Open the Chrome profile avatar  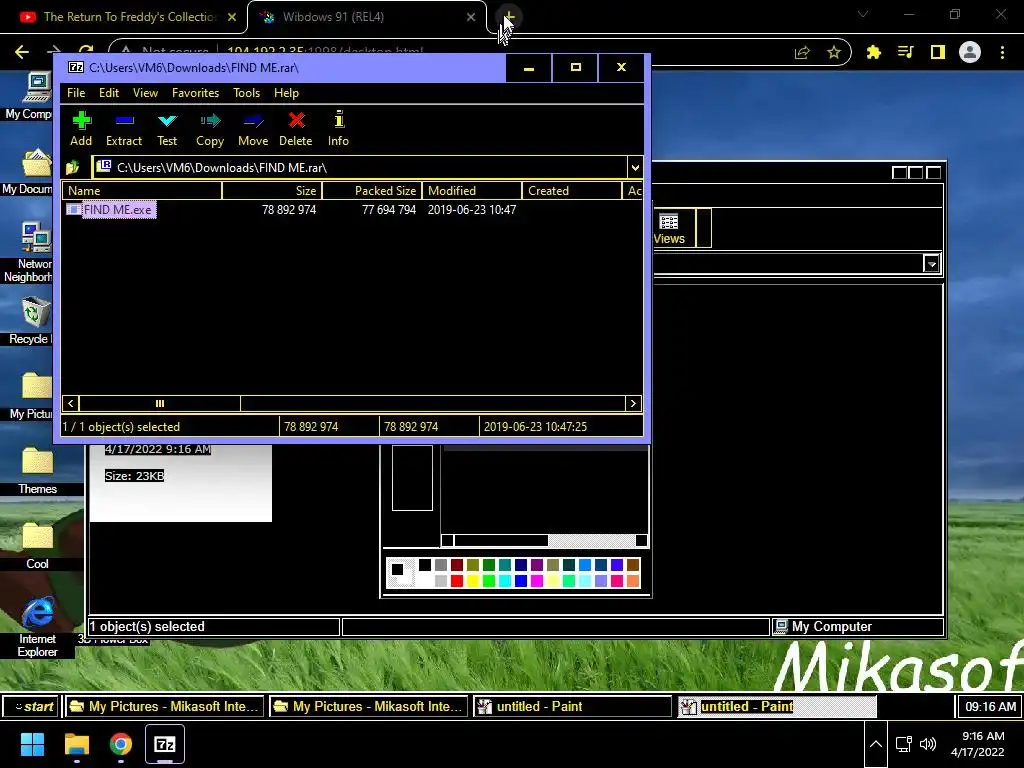[x=970, y=52]
